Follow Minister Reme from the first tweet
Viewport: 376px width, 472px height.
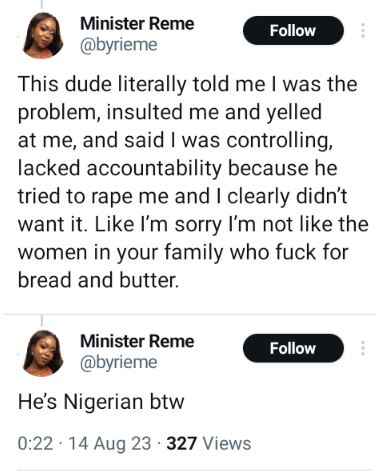coord(293,30)
